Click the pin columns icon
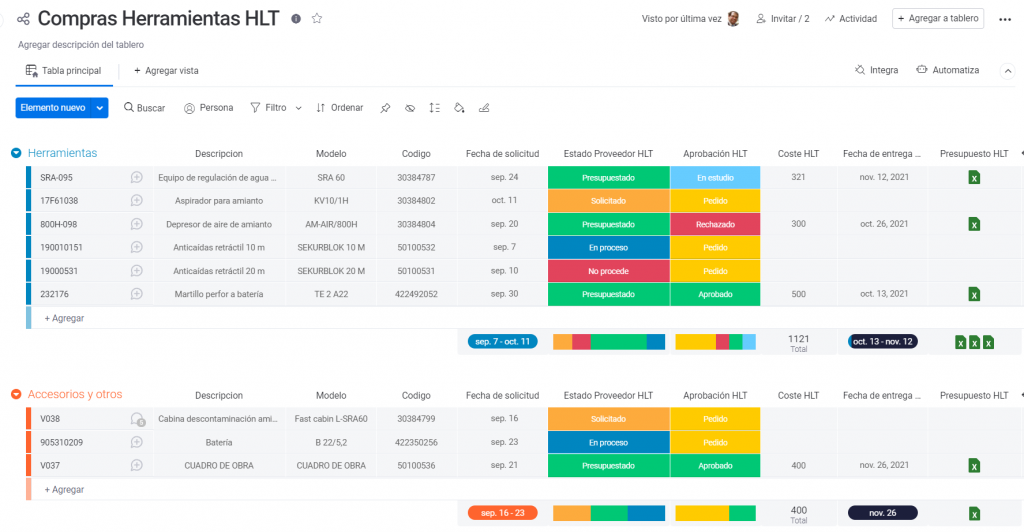This screenshot has height=532, width=1024. [385, 108]
